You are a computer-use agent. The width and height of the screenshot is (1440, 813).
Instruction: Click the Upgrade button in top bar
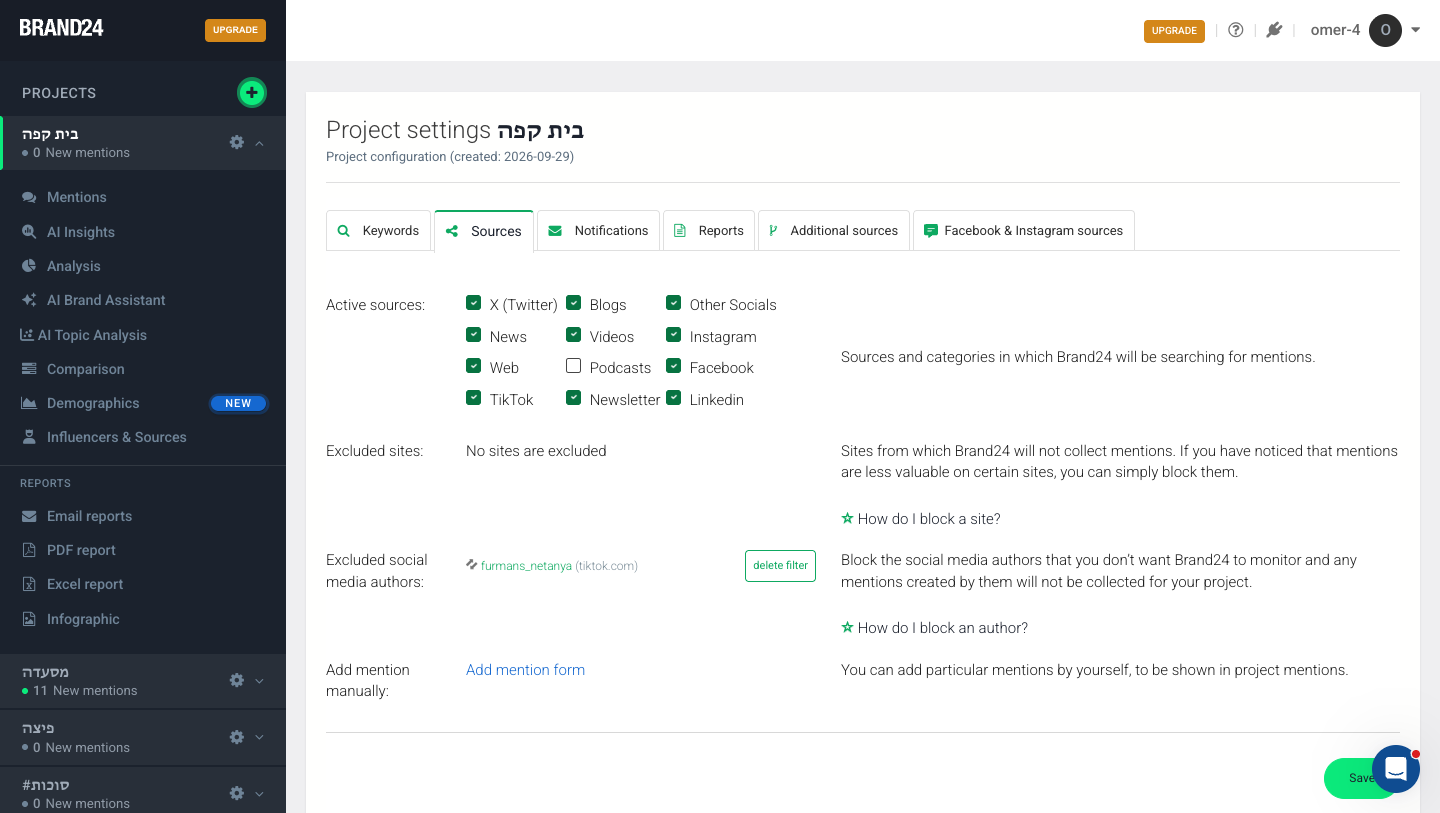(1174, 31)
